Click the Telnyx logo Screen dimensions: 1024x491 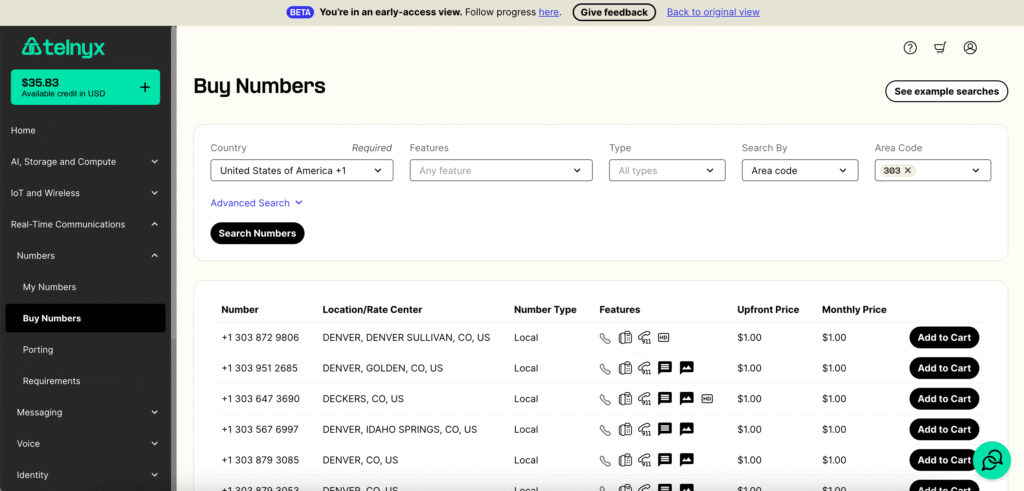pyautogui.click(x=63, y=47)
